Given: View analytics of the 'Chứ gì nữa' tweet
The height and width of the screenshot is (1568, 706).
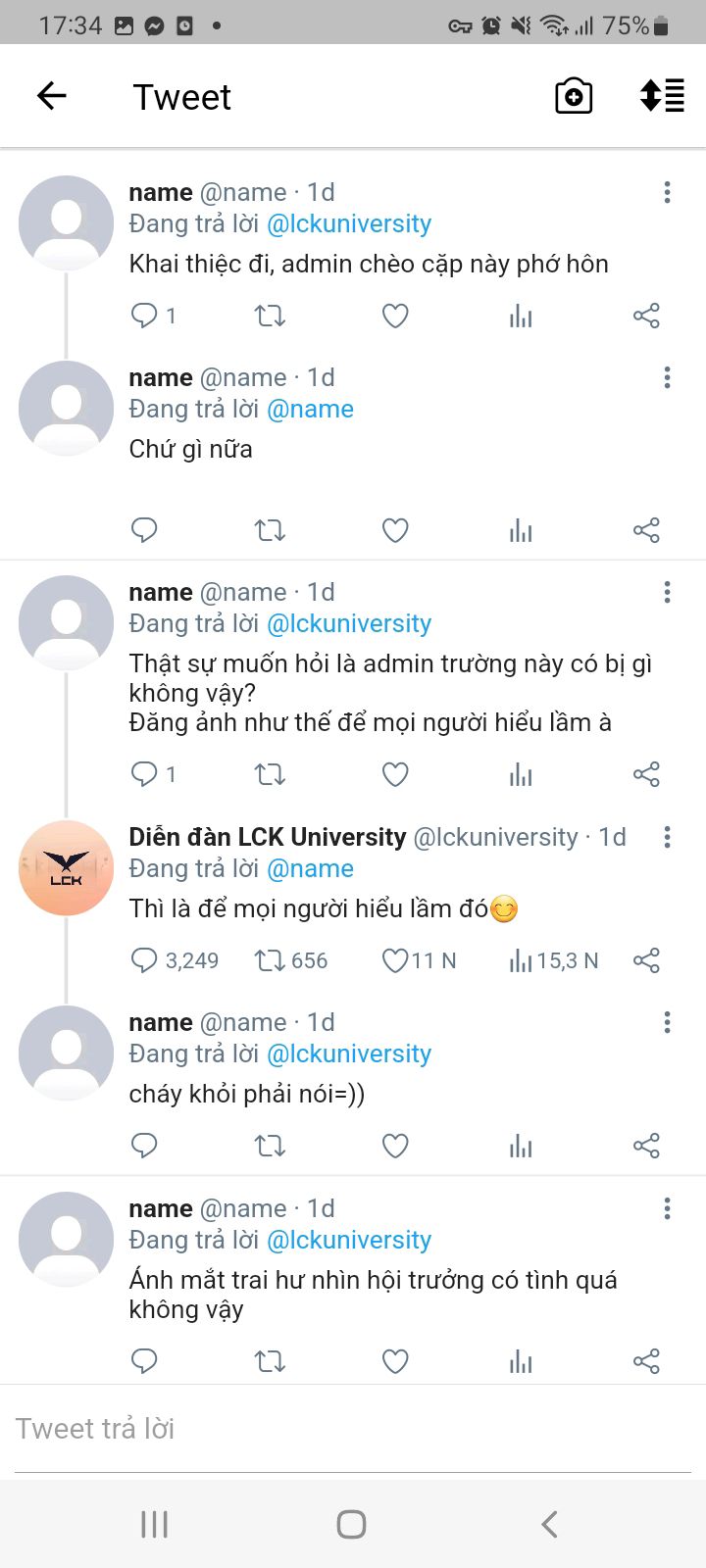Looking at the screenshot, I should point(521,530).
